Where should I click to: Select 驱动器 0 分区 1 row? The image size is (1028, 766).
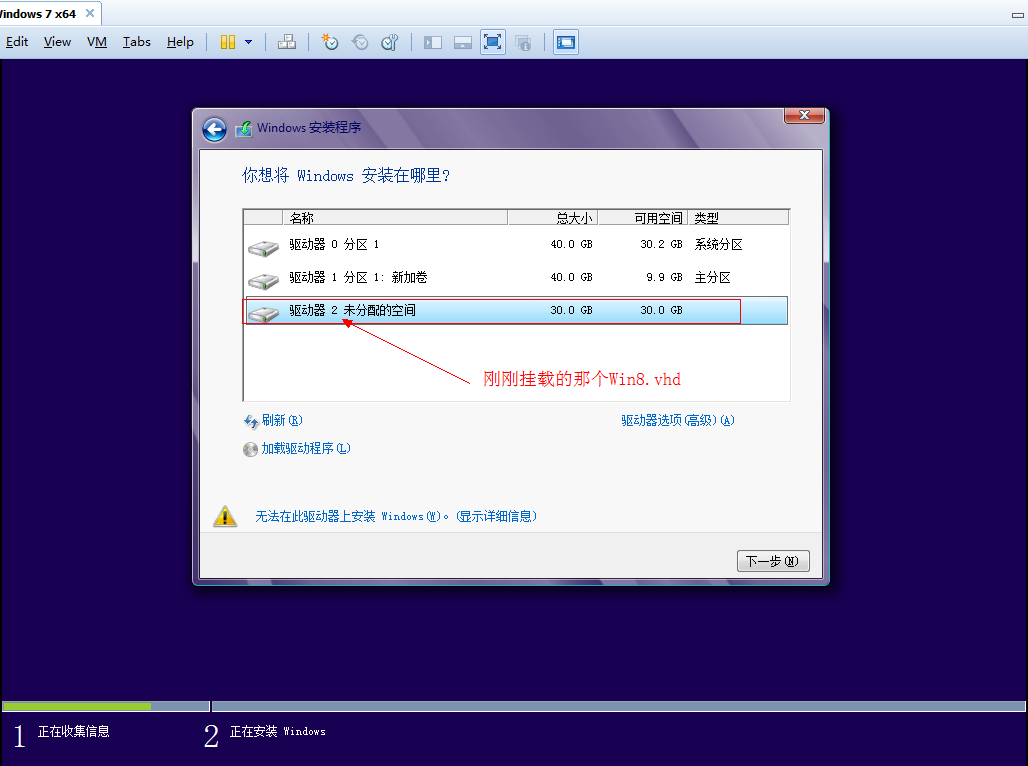click(515, 245)
